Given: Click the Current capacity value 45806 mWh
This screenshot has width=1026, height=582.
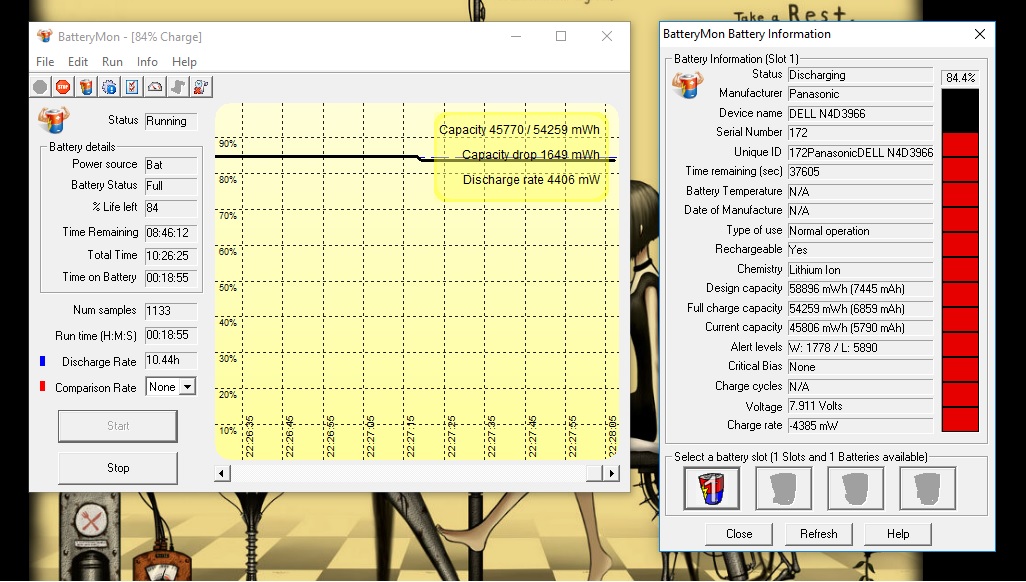Looking at the screenshot, I should pos(860,327).
